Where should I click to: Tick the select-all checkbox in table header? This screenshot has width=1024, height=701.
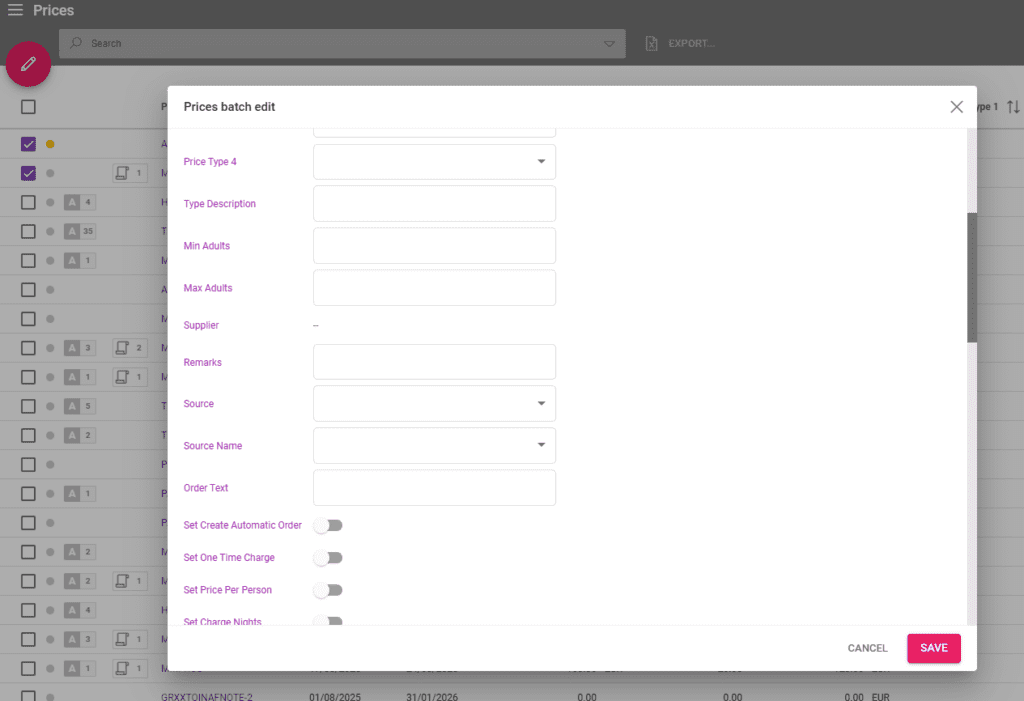[28, 106]
